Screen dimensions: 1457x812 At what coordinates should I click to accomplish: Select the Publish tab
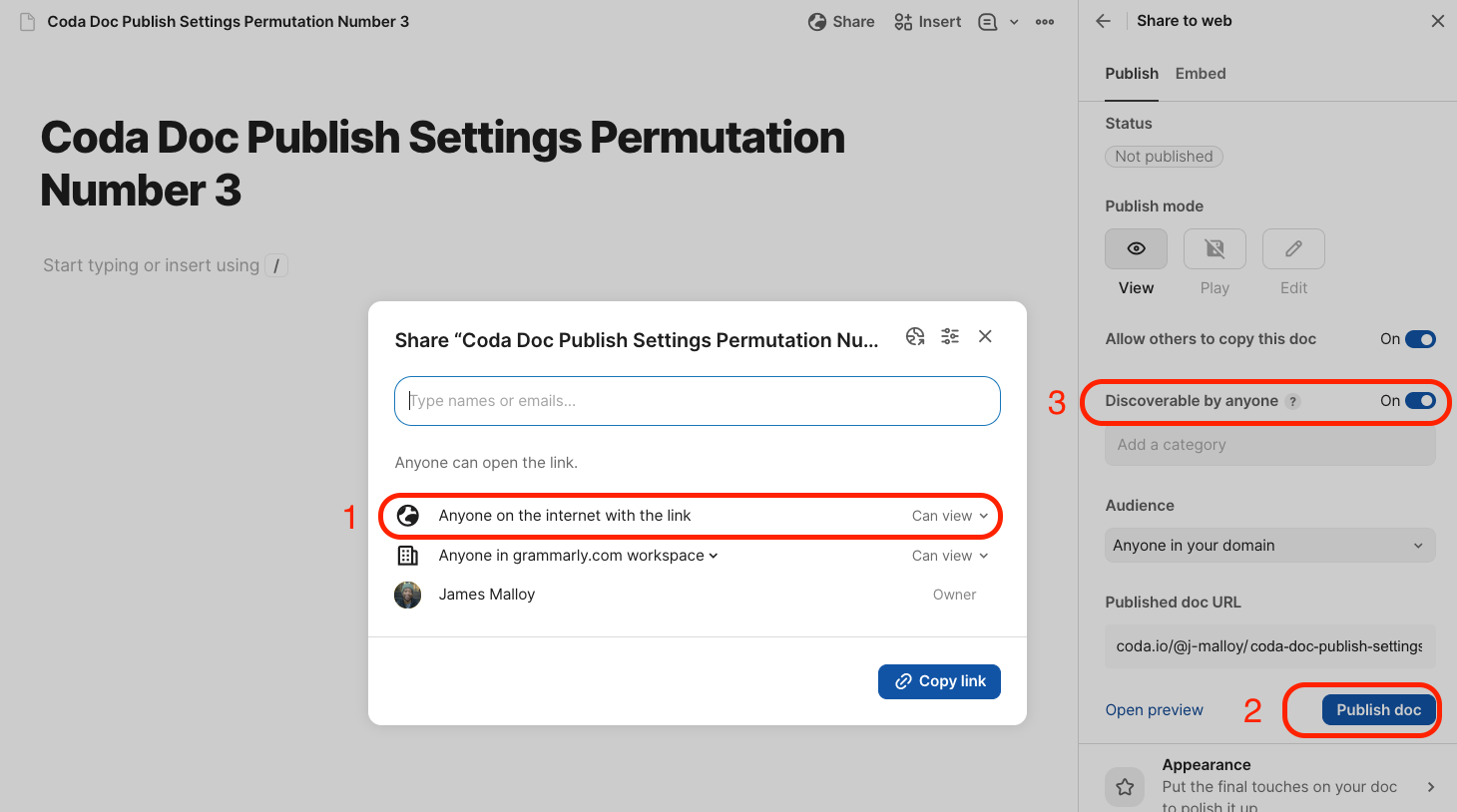[x=1132, y=74]
